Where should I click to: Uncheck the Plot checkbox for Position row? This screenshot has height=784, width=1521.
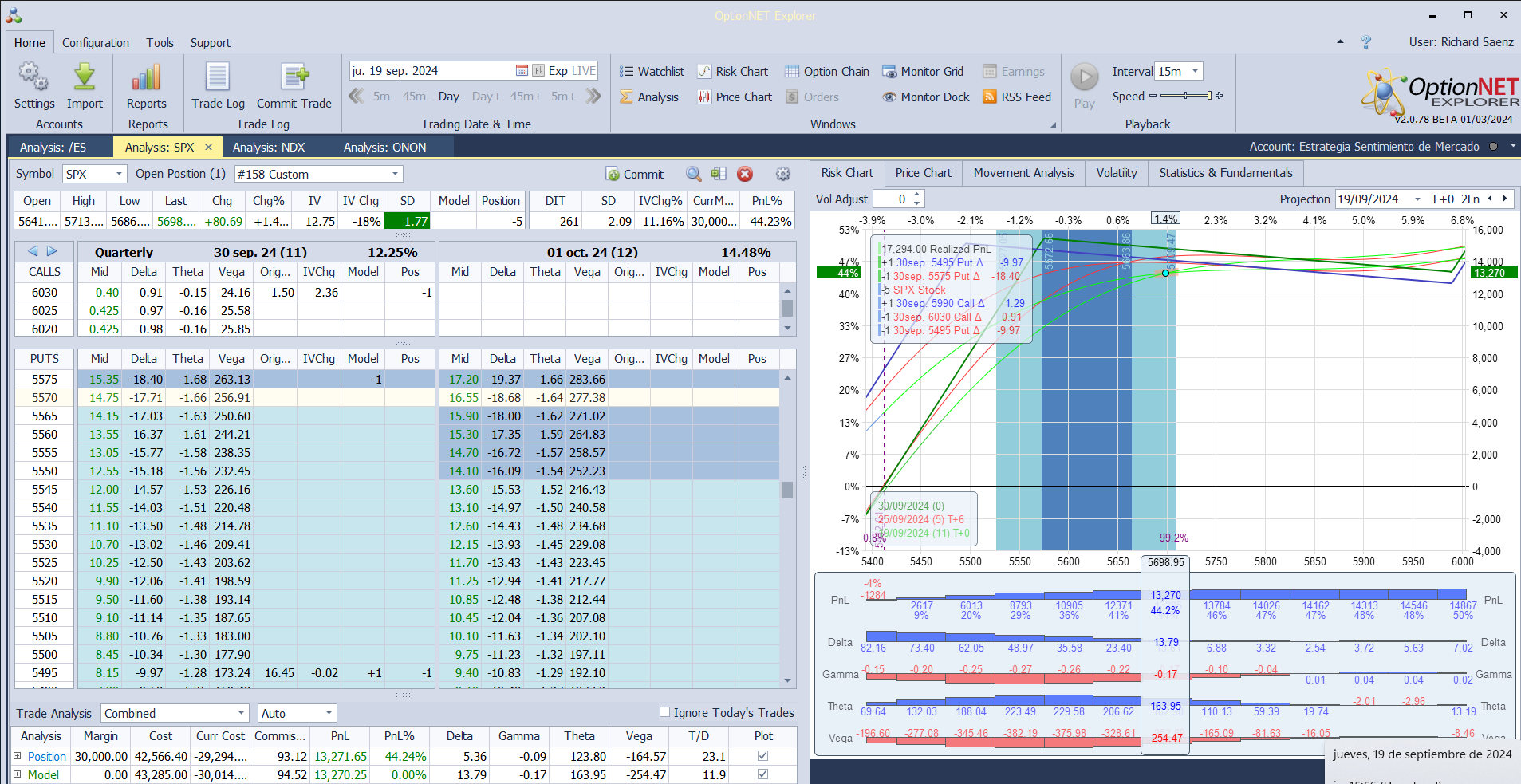tap(763, 756)
